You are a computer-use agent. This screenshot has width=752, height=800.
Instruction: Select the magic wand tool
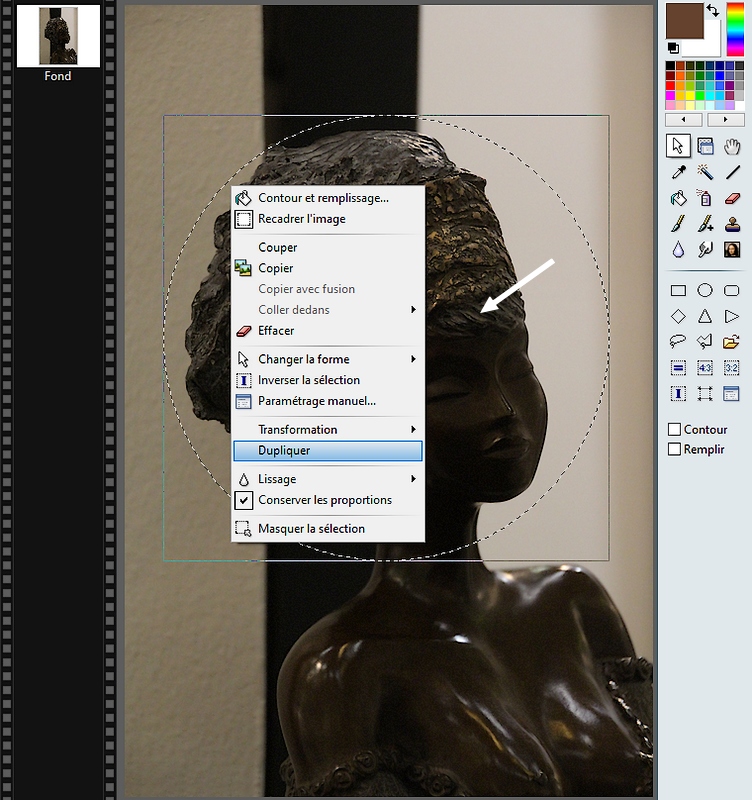click(705, 172)
